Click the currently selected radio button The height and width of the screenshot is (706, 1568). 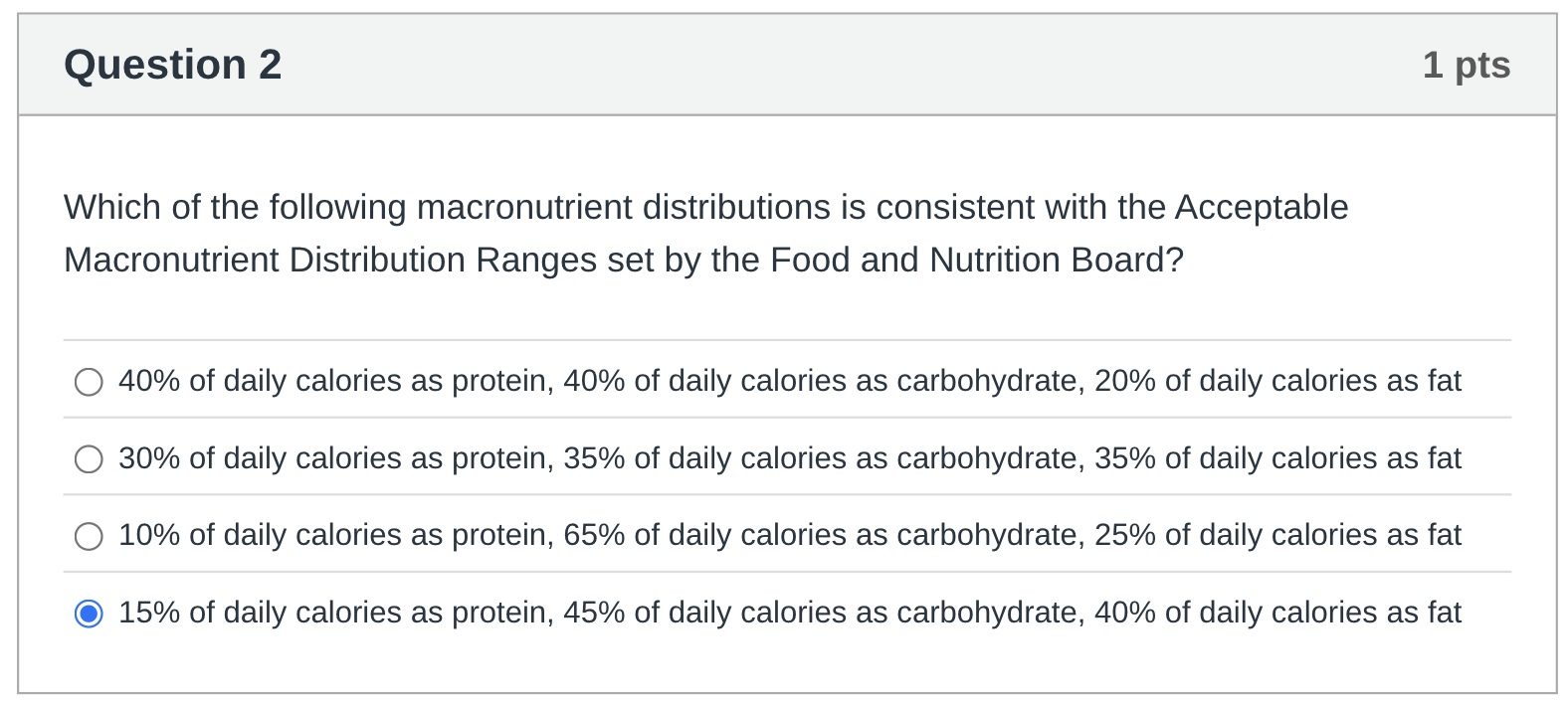tap(89, 613)
